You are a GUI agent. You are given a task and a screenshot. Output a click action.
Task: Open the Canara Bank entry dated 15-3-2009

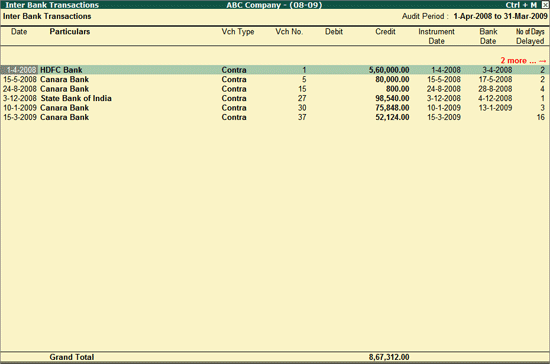(x=275, y=117)
